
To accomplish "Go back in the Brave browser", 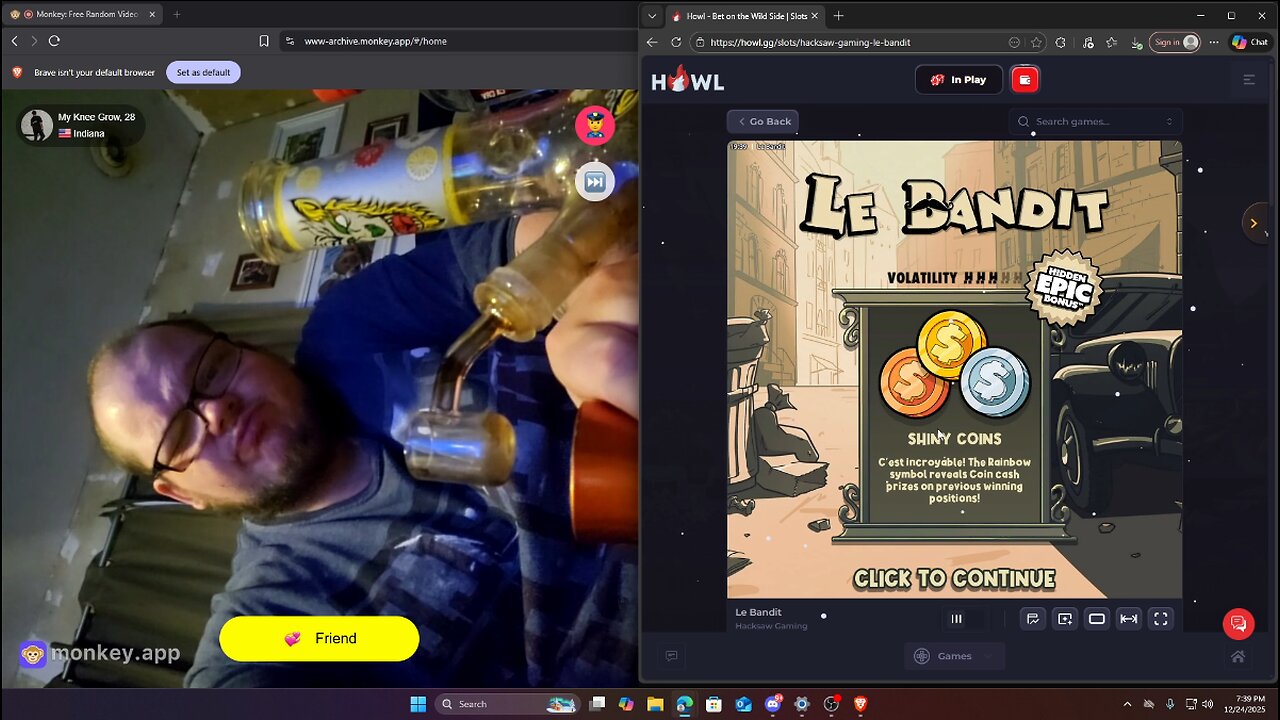I will tap(14, 41).
